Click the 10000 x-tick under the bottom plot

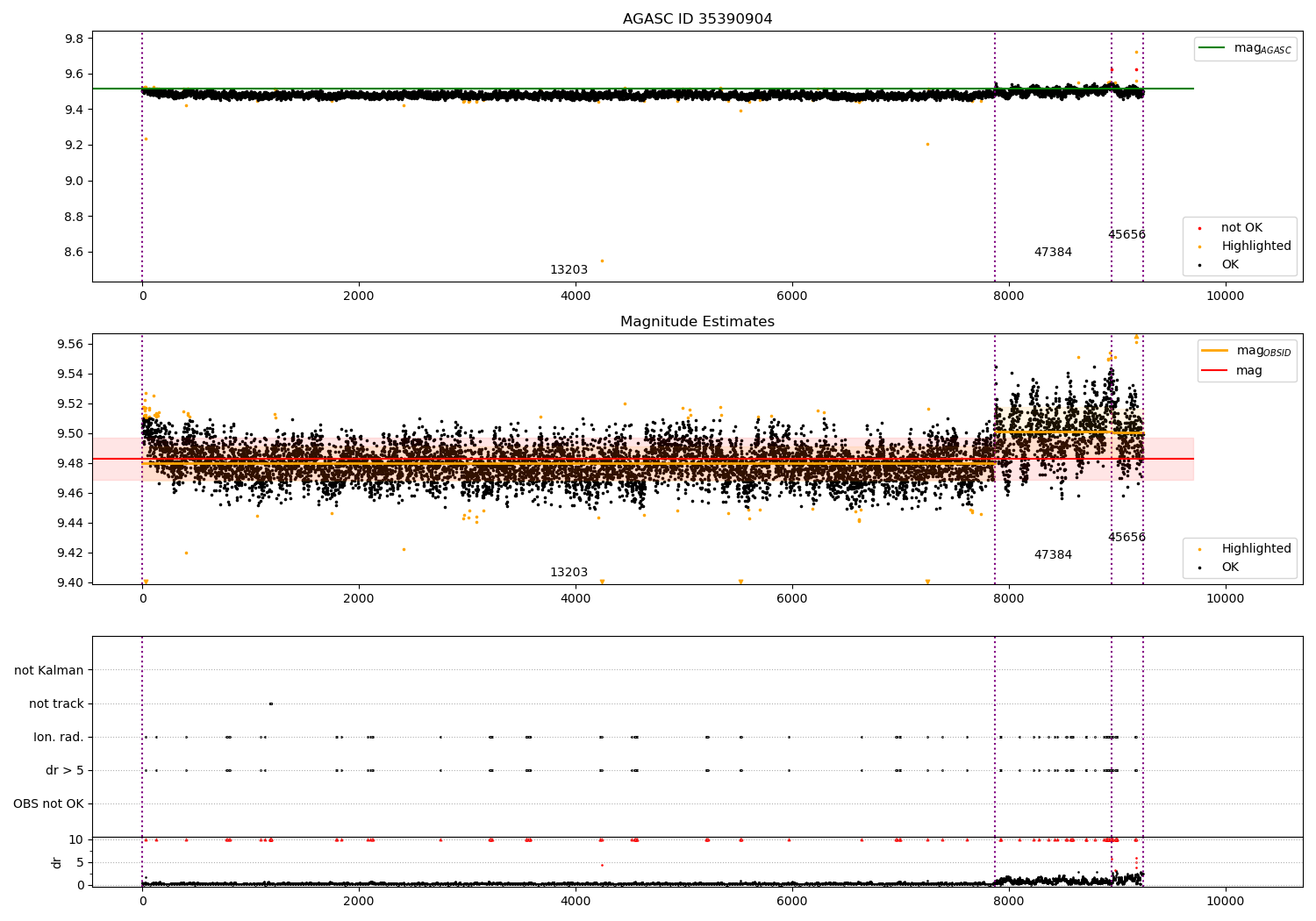point(1226,901)
